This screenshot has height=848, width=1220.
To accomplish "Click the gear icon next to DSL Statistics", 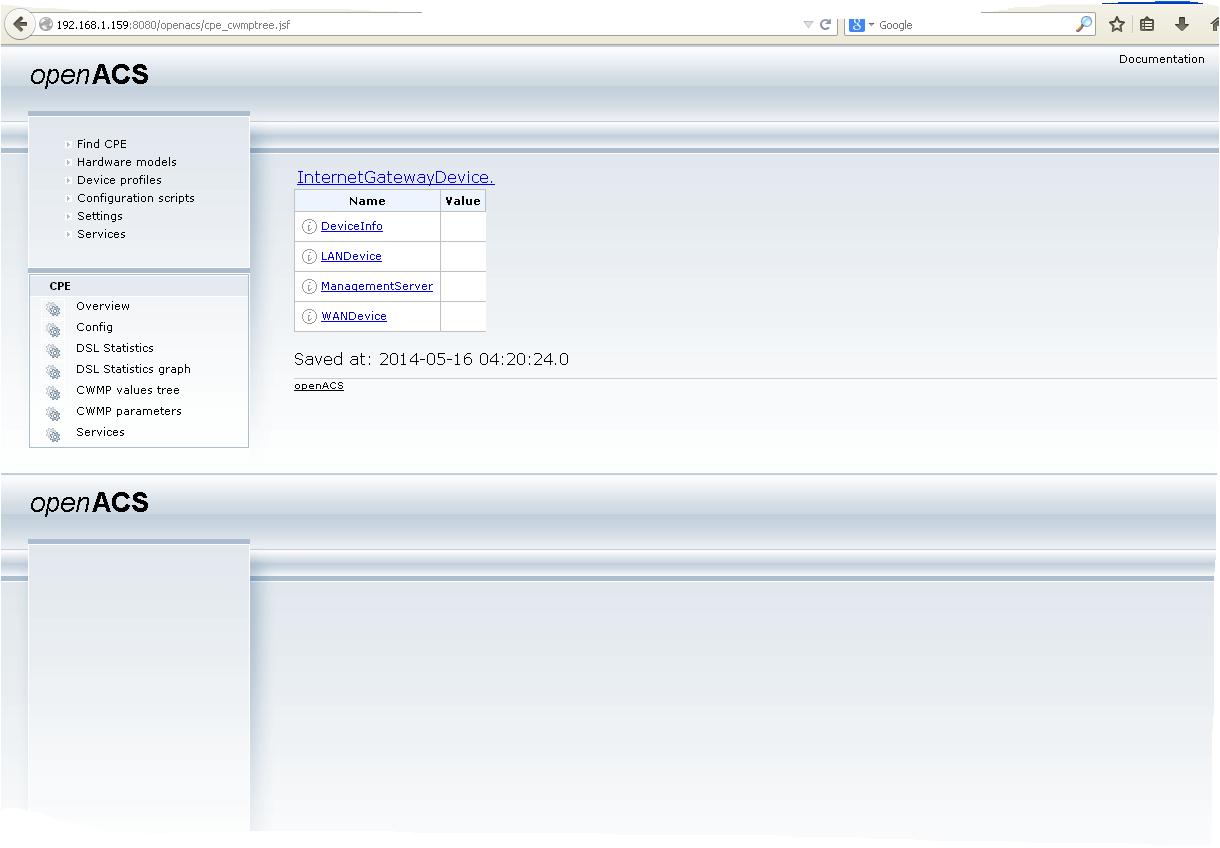I will pyautogui.click(x=53, y=350).
